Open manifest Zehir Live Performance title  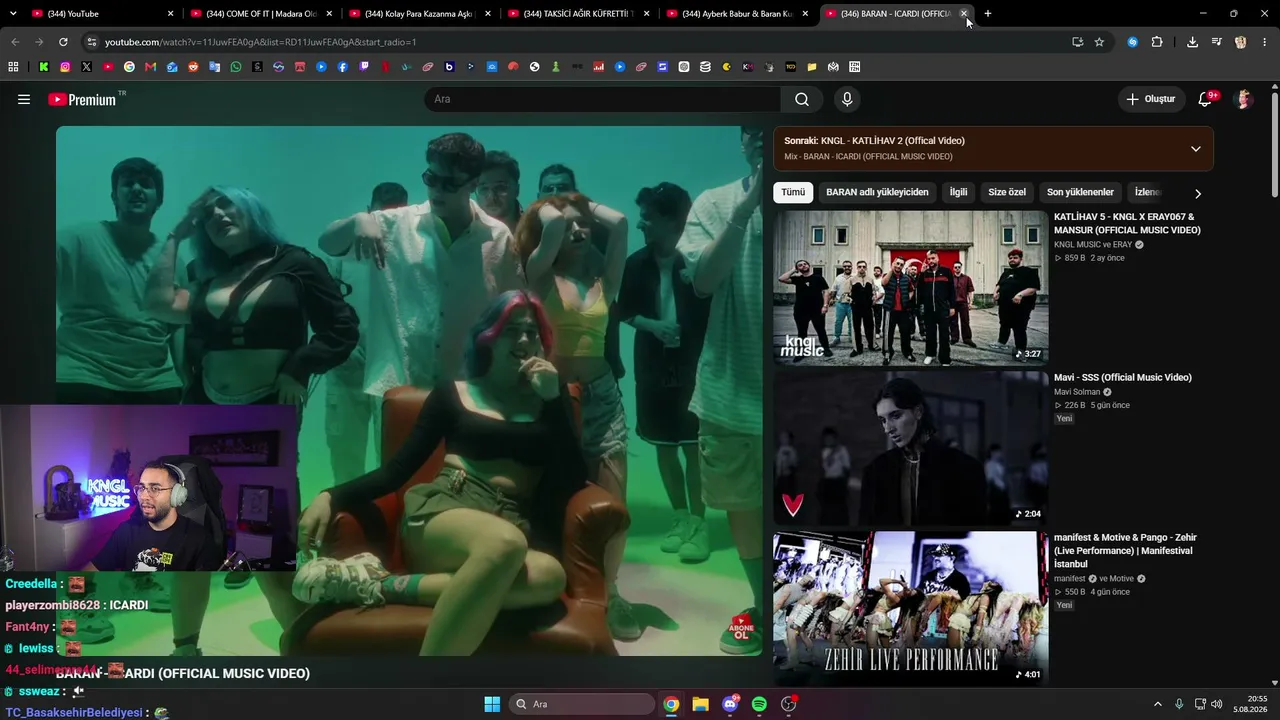pos(1125,551)
